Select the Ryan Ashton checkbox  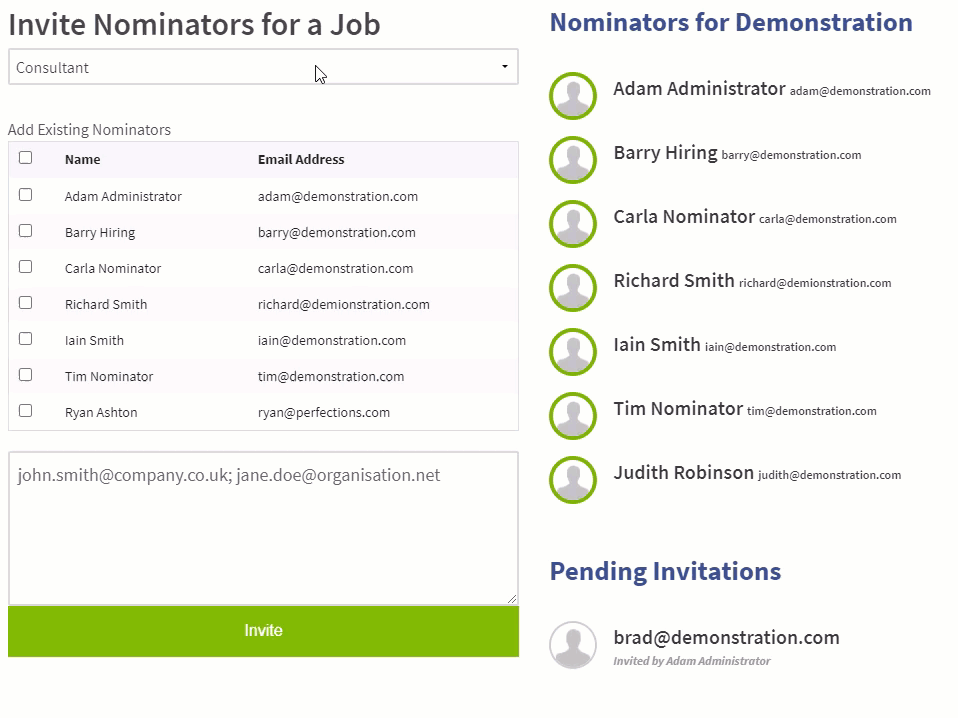click(x=26, y=411)
